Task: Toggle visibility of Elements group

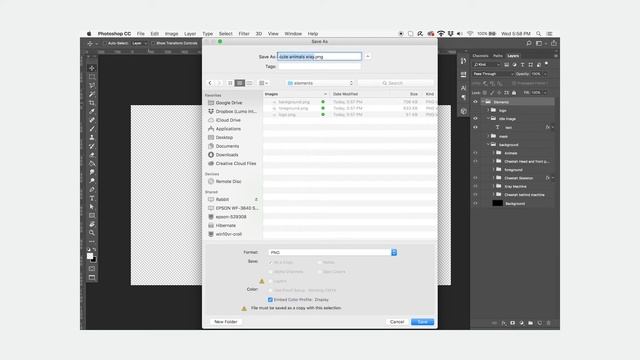Action: pyautogui.click(x=475, y=102)
